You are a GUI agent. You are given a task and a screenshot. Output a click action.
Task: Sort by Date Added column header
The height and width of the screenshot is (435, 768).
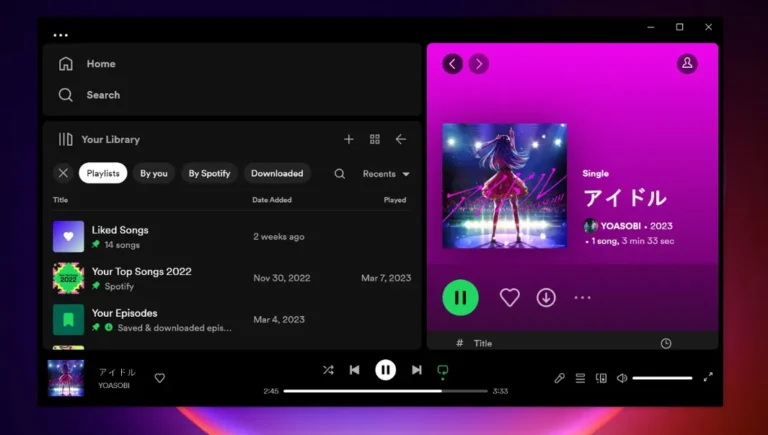272,200
